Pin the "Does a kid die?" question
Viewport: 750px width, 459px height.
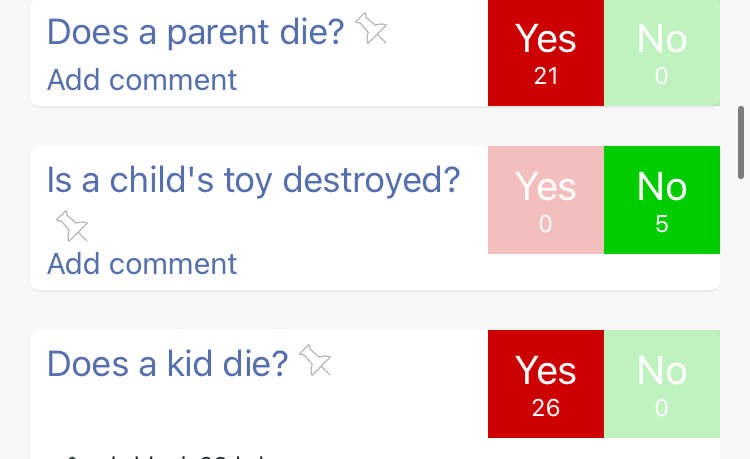click(315, 360)
